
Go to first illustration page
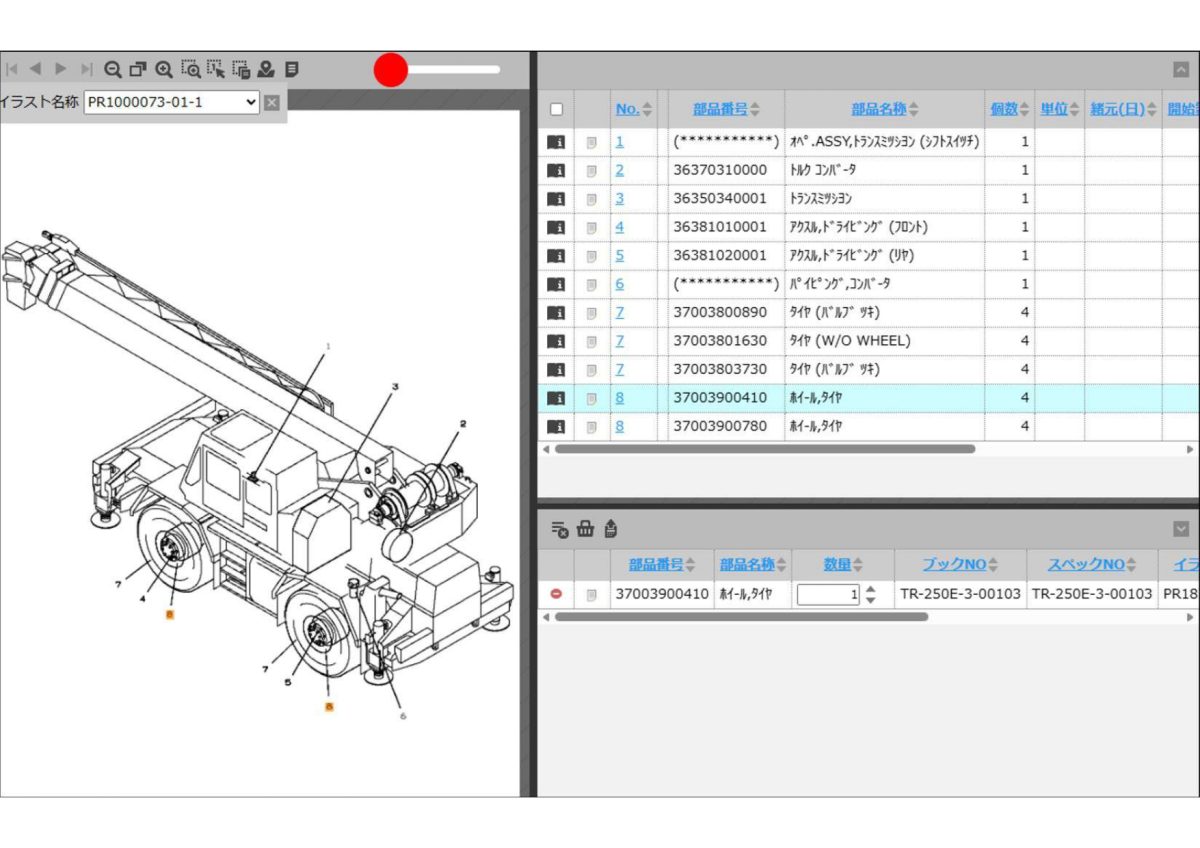[12, 70]
